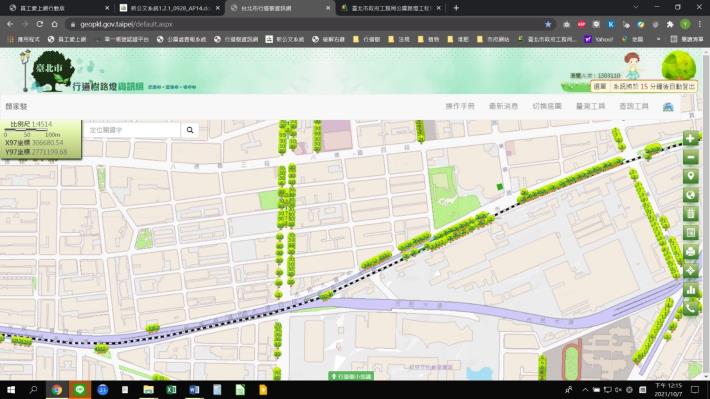Screen dimensions: 710x399
Task: Activate the location pin map tool
Action: tap(690, 176)
